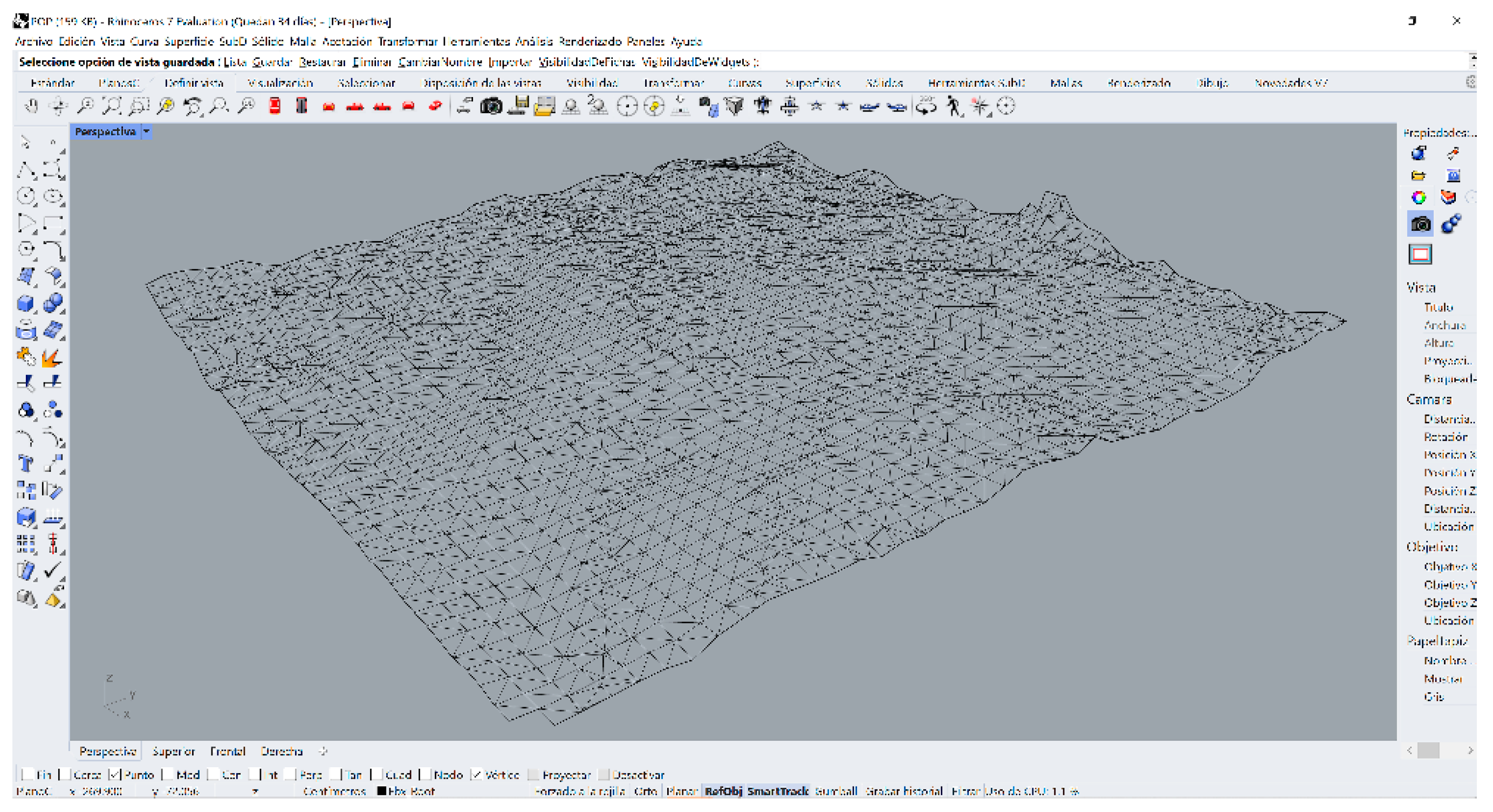This screenshot has height=812, width=1493.
Task: Toggle SmartTrack in the status bar
Action: click(x=777, y=791)
